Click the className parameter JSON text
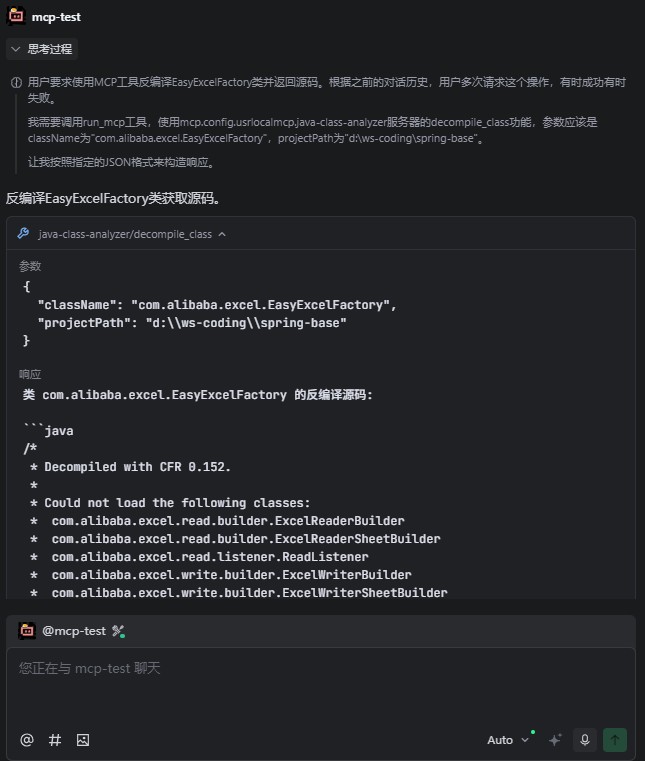 [217, 305]
